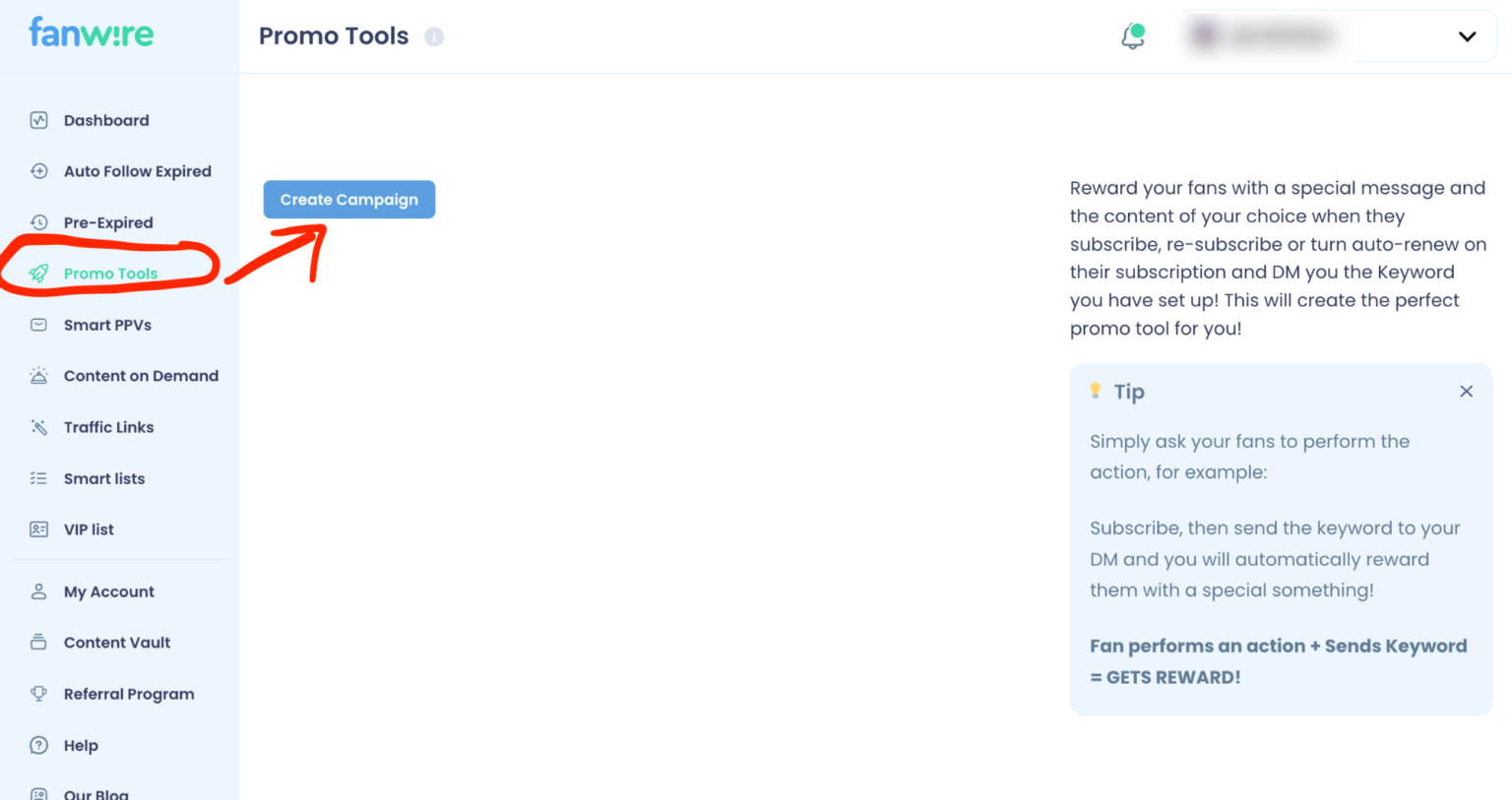Open the Help page
1512x800 pixels.
pos(81,745)
